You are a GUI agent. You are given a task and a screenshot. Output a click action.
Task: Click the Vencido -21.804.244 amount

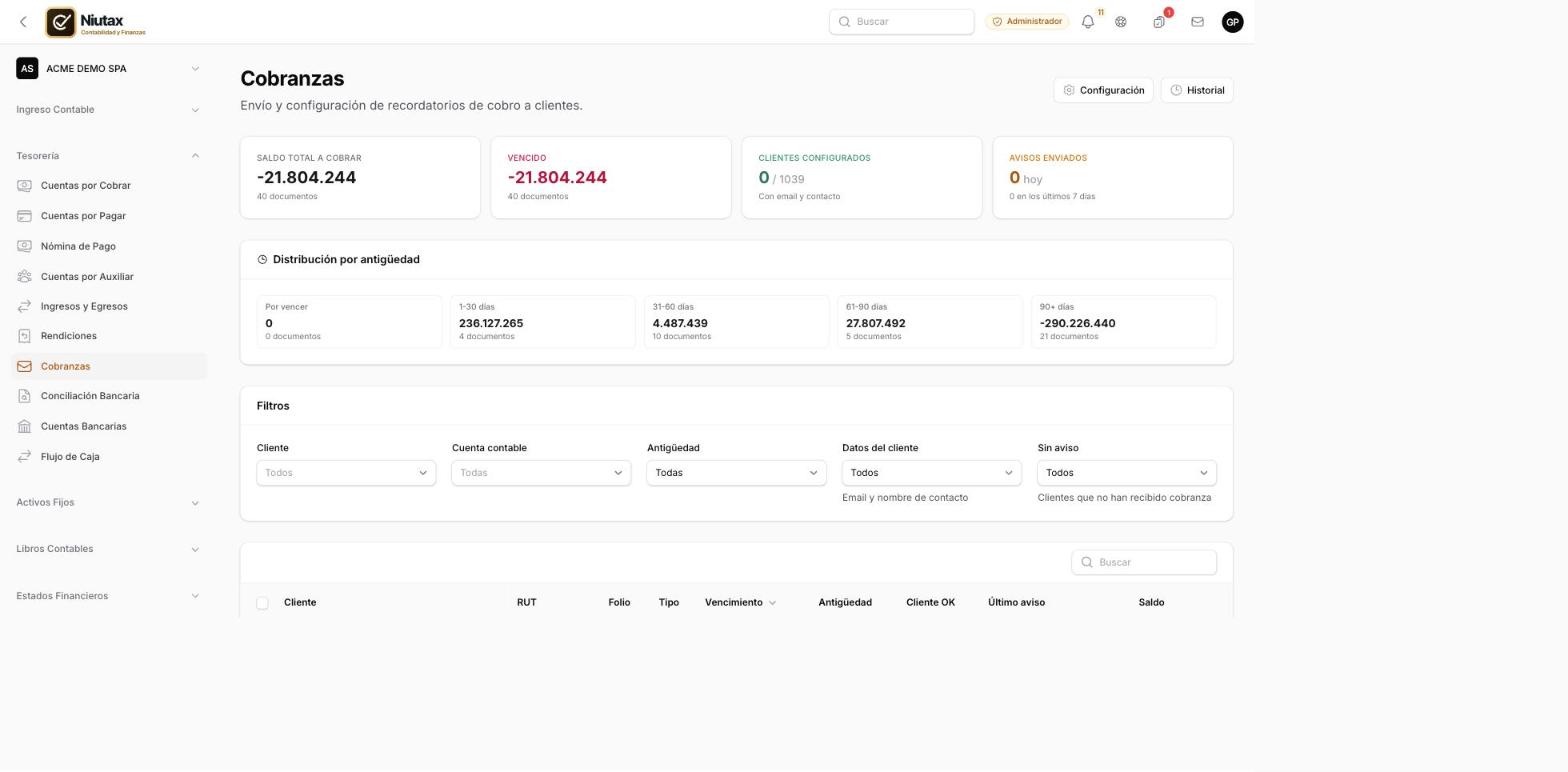[557, 178]
